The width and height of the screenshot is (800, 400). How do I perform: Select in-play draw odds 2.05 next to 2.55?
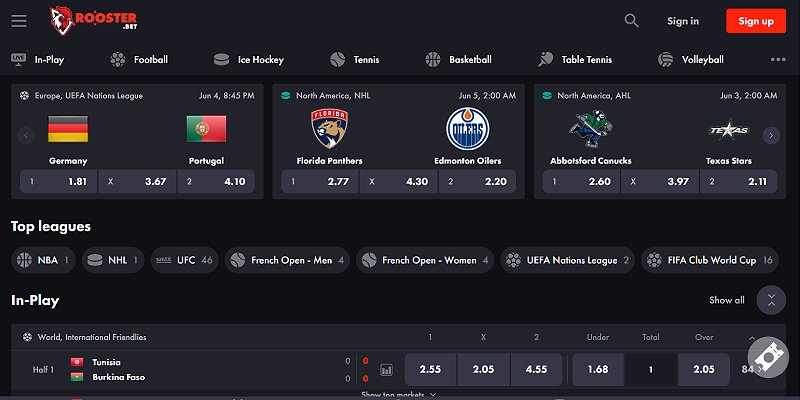pyautogui.click(x=483, y=370)
